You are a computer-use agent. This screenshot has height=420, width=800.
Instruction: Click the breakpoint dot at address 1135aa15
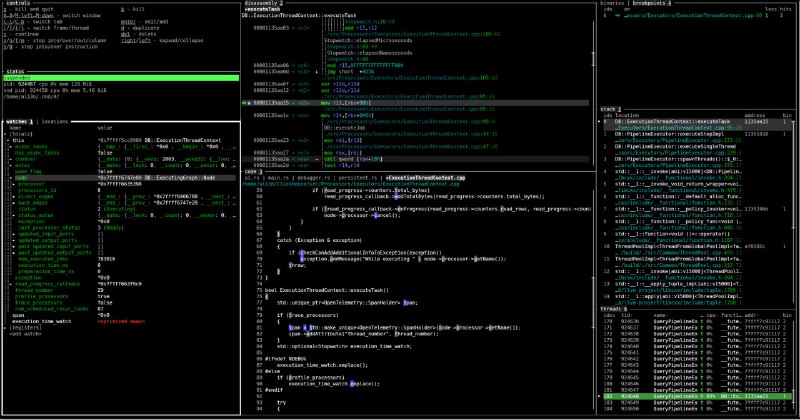coord(249,103)
